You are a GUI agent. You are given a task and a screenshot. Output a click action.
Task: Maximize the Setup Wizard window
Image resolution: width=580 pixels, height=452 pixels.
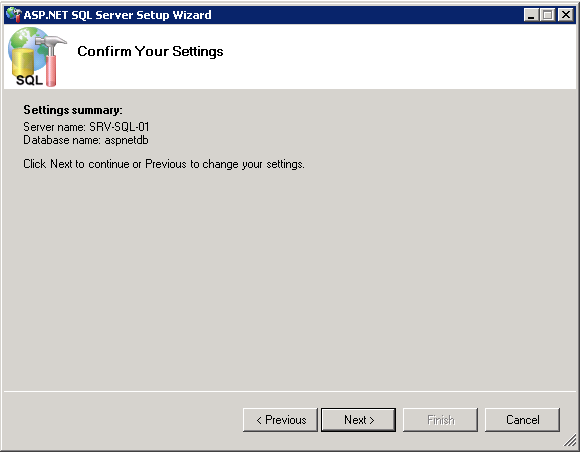tap(547, 15)
